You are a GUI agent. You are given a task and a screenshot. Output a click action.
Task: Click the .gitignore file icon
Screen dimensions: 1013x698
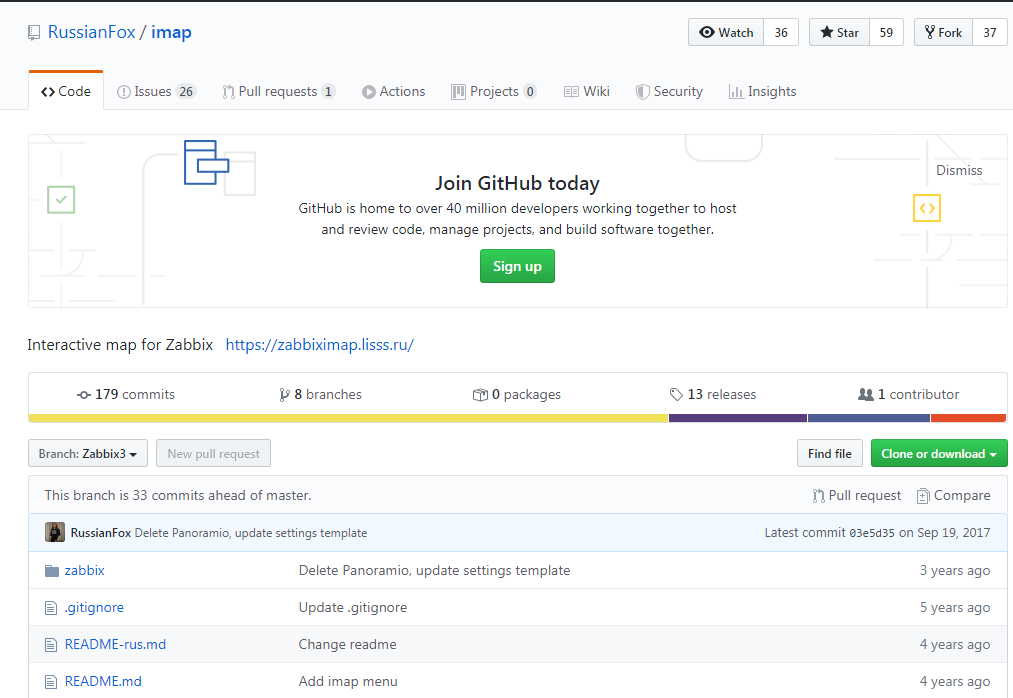coord(51,608)
